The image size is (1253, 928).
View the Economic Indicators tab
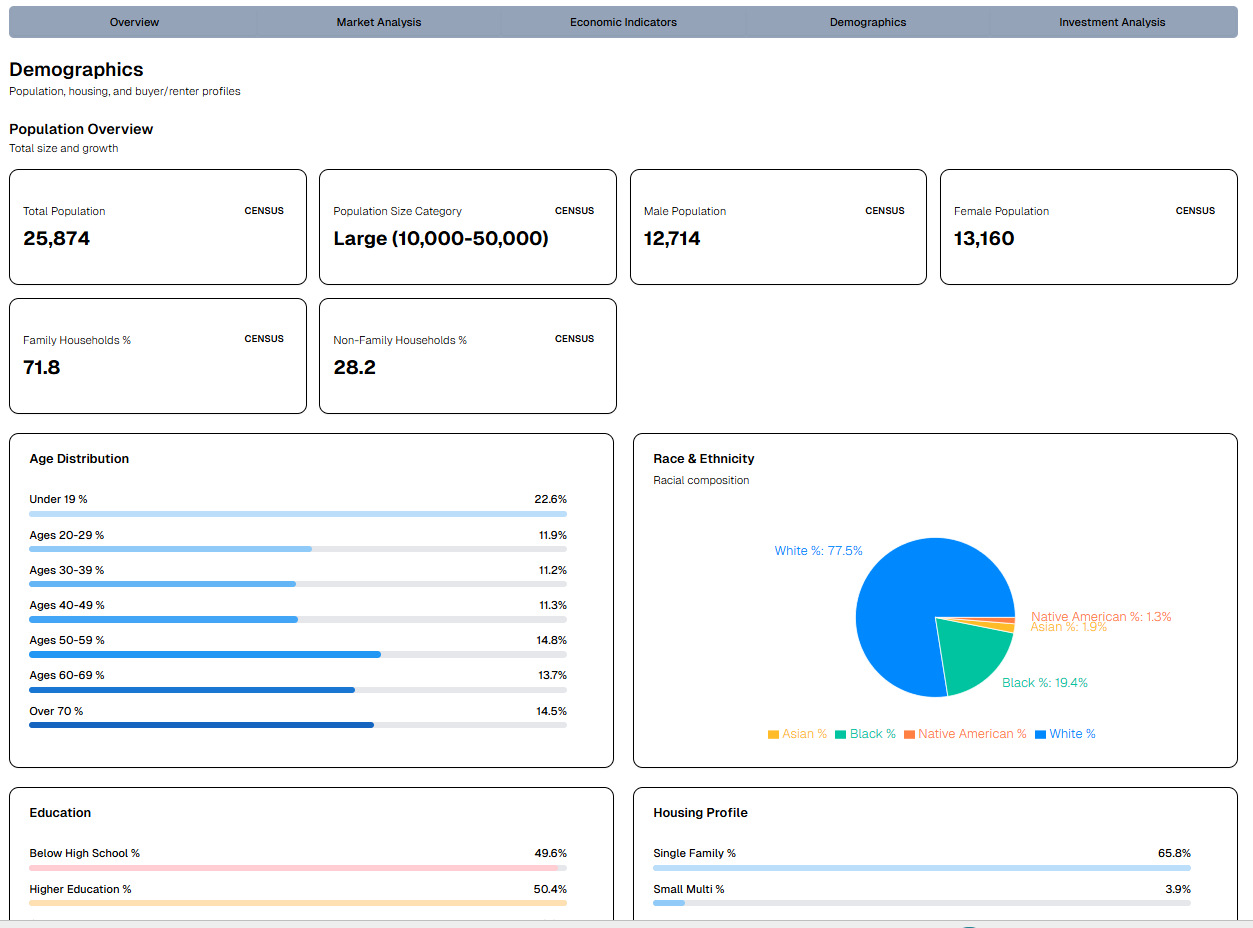coord(622,21)
